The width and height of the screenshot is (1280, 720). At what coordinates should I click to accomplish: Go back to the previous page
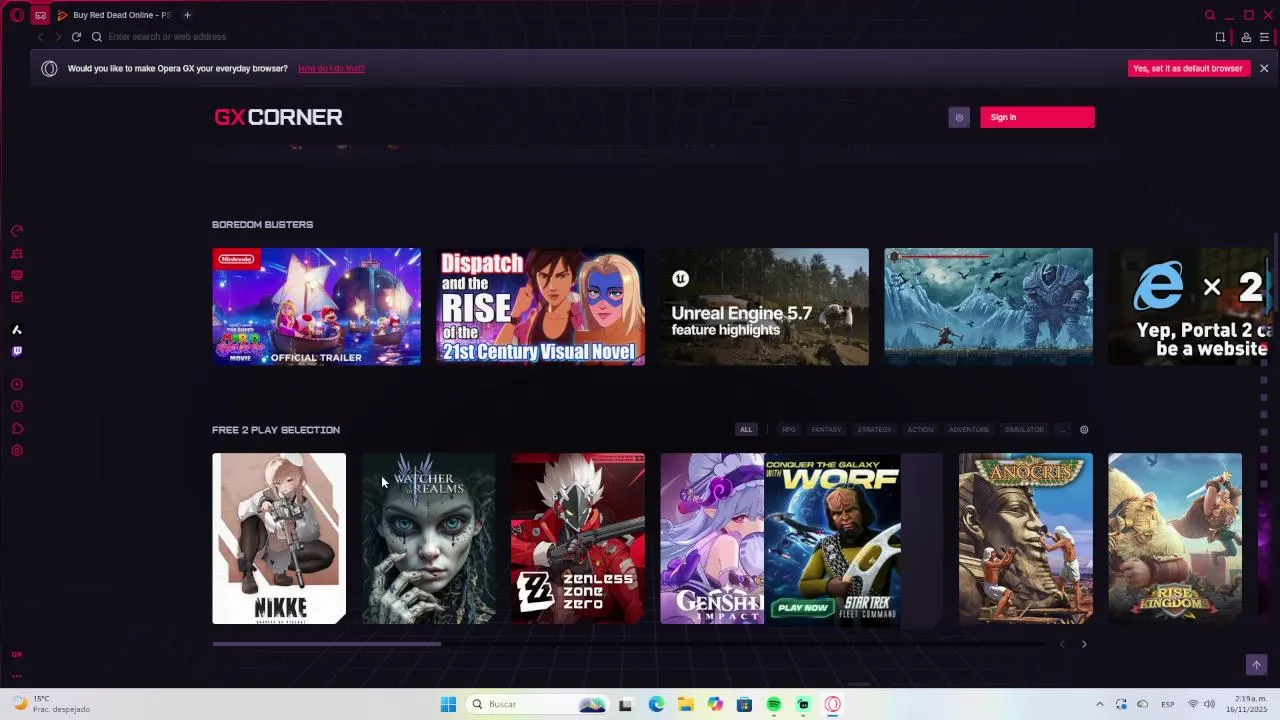point(40,37)
